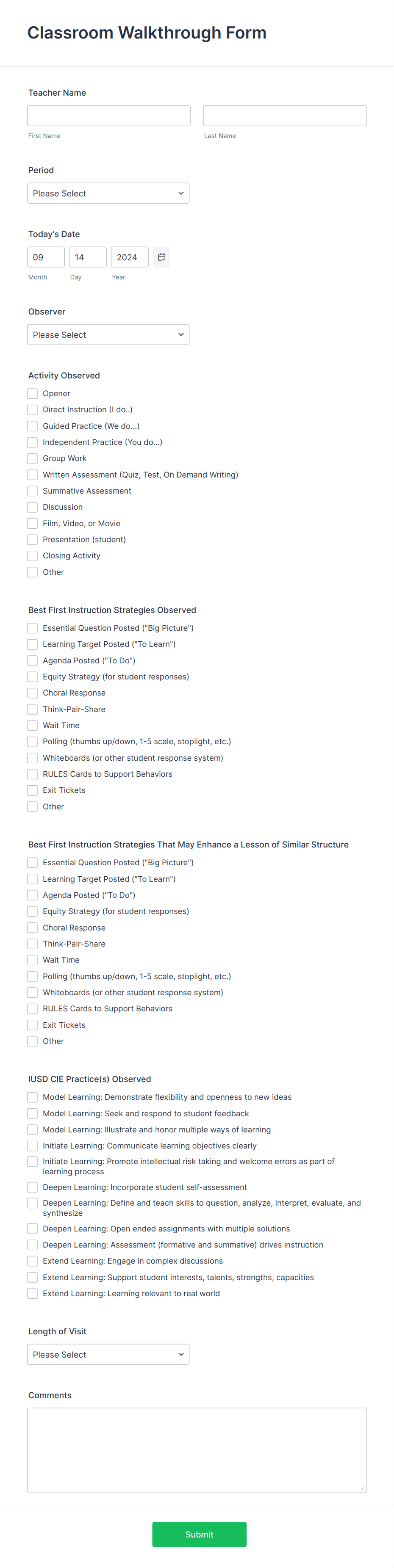Screen dimensions: 394x1568
Task: Check Think-Pair-Share under lesson enhancement strategies
Action: coord(32,944)
